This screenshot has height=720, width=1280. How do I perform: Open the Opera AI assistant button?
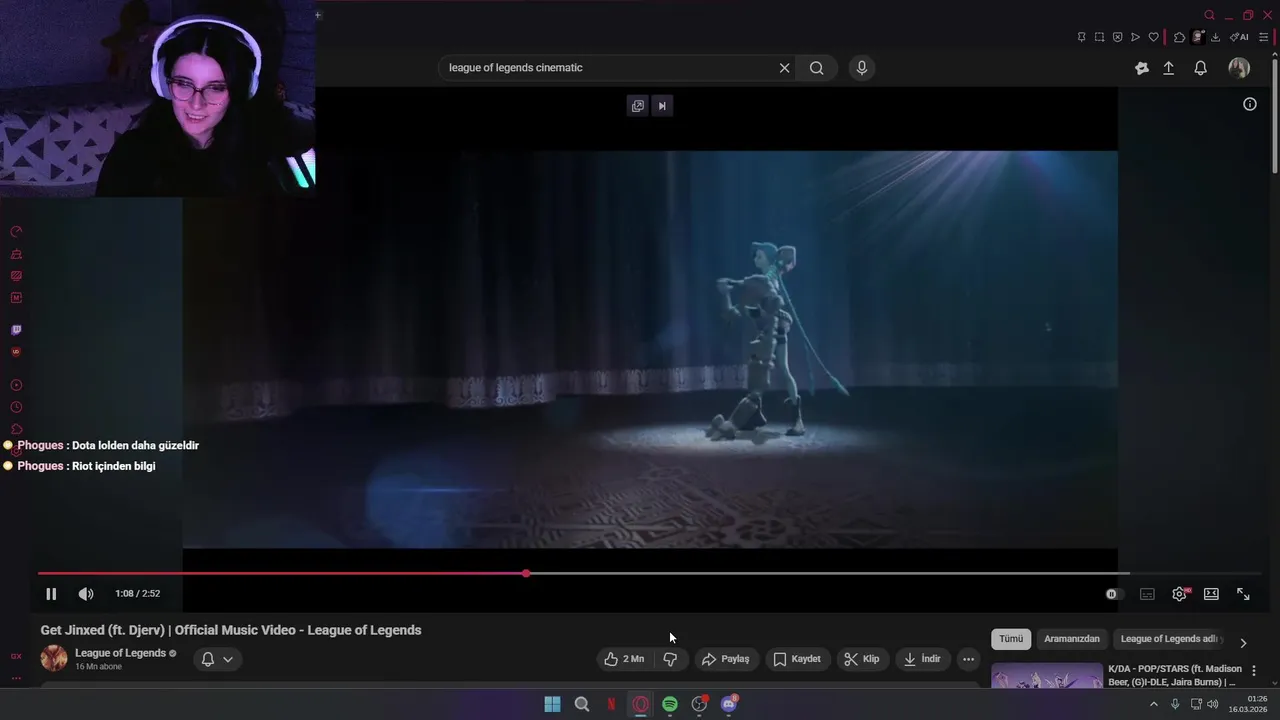click(x=1239, y=37)
